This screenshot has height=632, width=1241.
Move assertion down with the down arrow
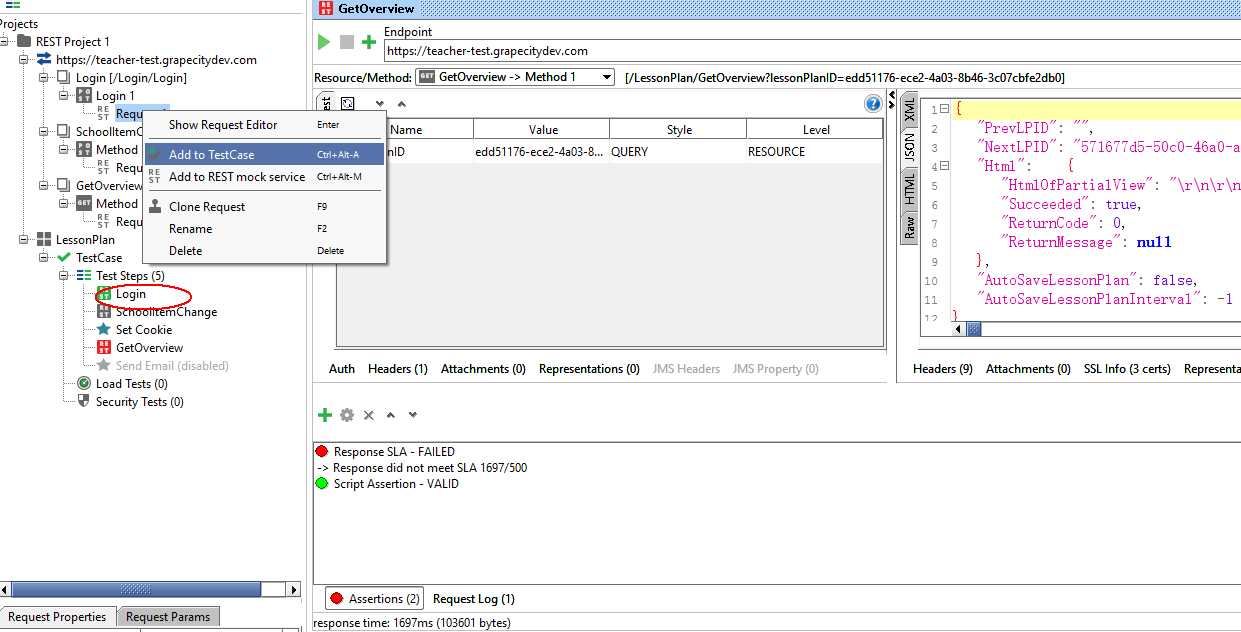click(x=413, y=415)
